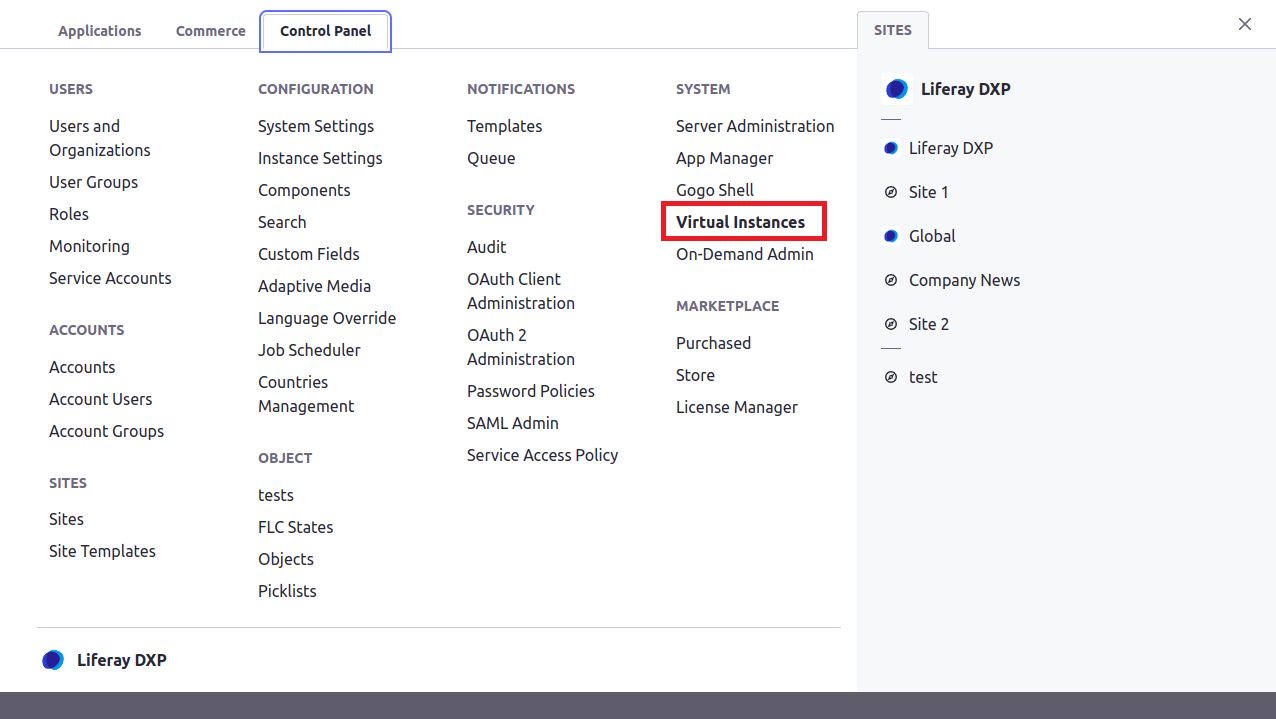Select Site 2 in the Sites list
Image resolution: width=1276 pixels, height=719 pixels.
coord(929,324)
